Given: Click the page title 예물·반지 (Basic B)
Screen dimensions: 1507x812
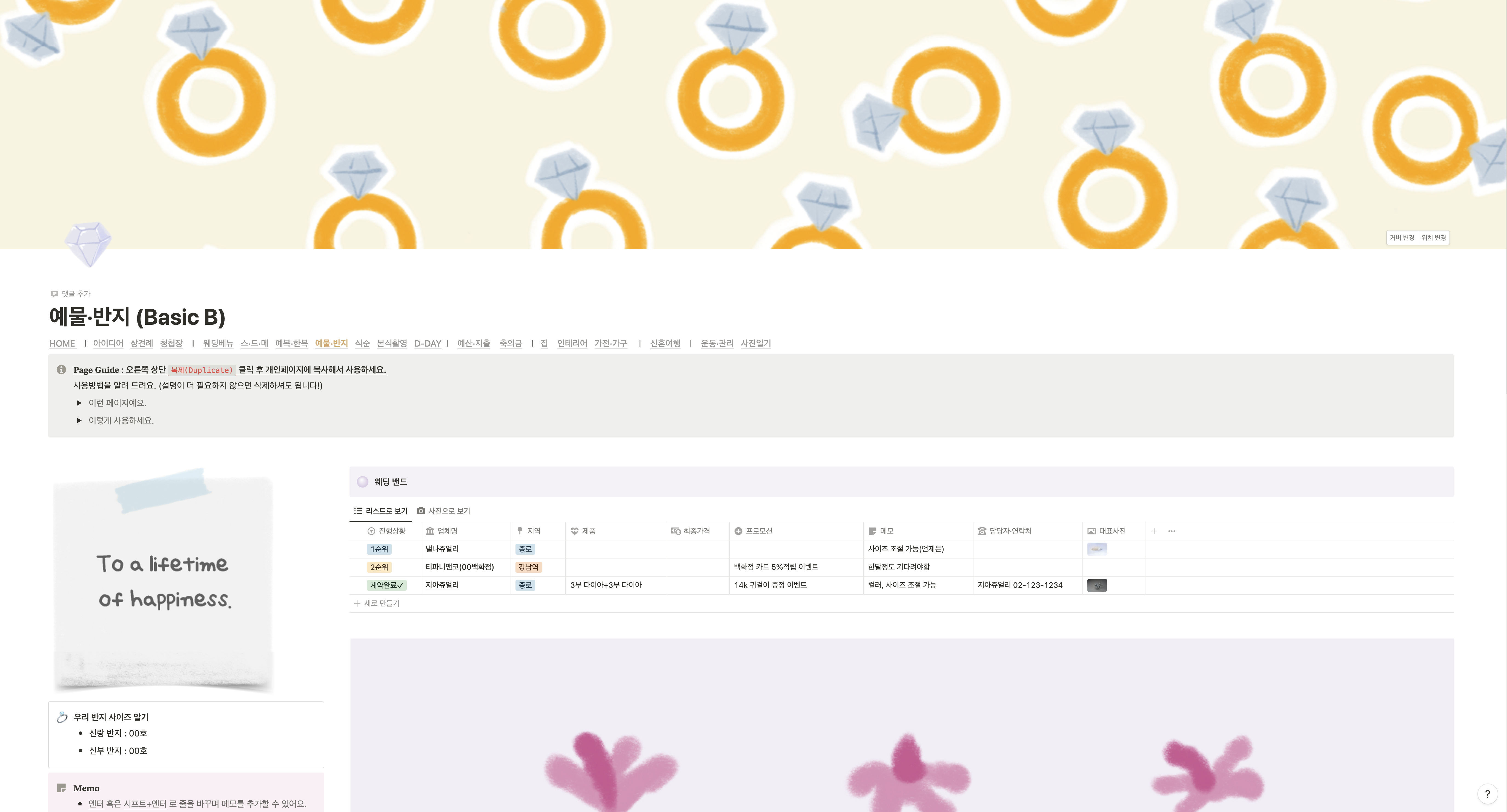Looking at the screenshot, I should click(137, 317).
